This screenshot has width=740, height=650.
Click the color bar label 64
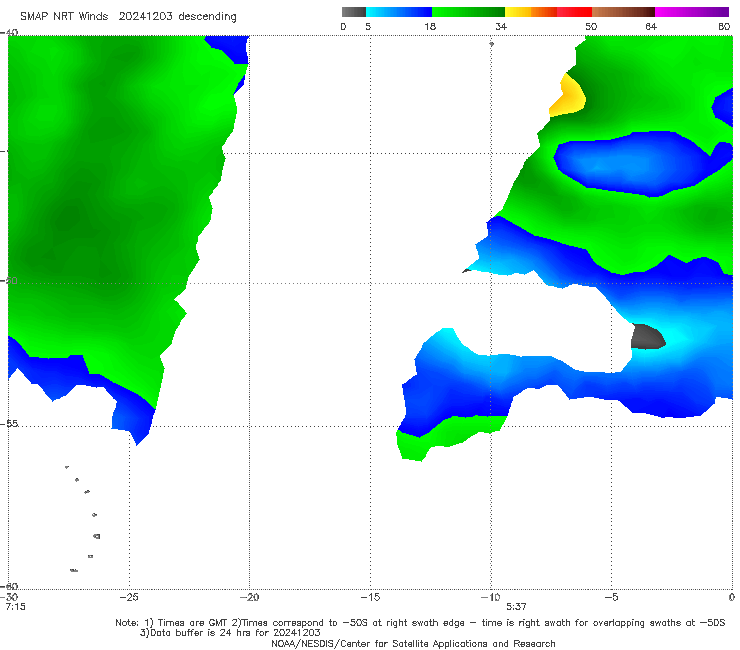click(651, 26)
